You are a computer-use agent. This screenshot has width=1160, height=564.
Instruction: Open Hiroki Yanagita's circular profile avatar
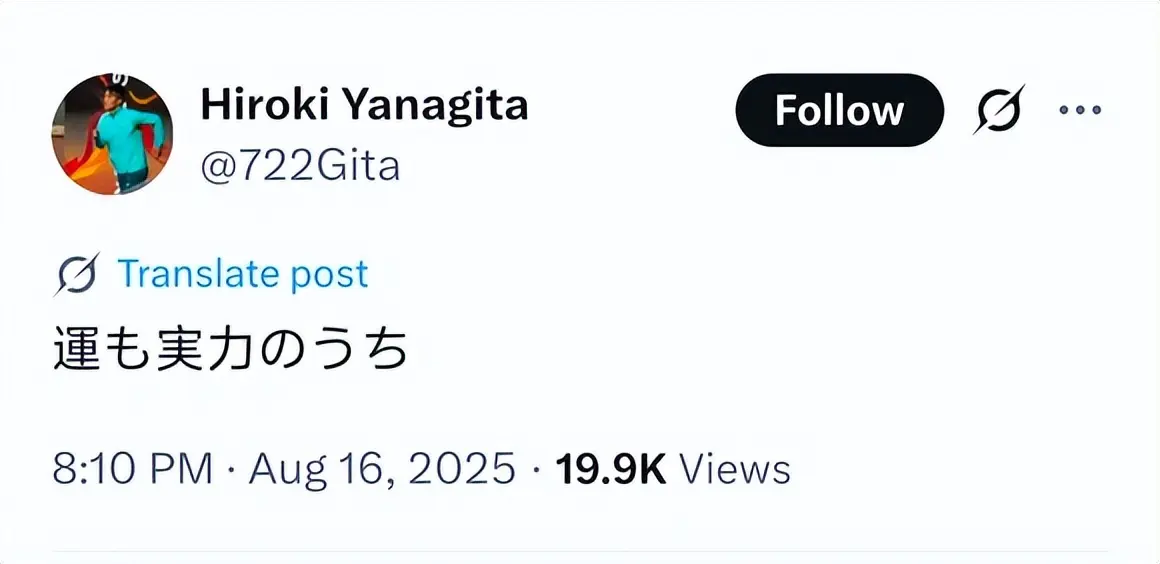112,134
